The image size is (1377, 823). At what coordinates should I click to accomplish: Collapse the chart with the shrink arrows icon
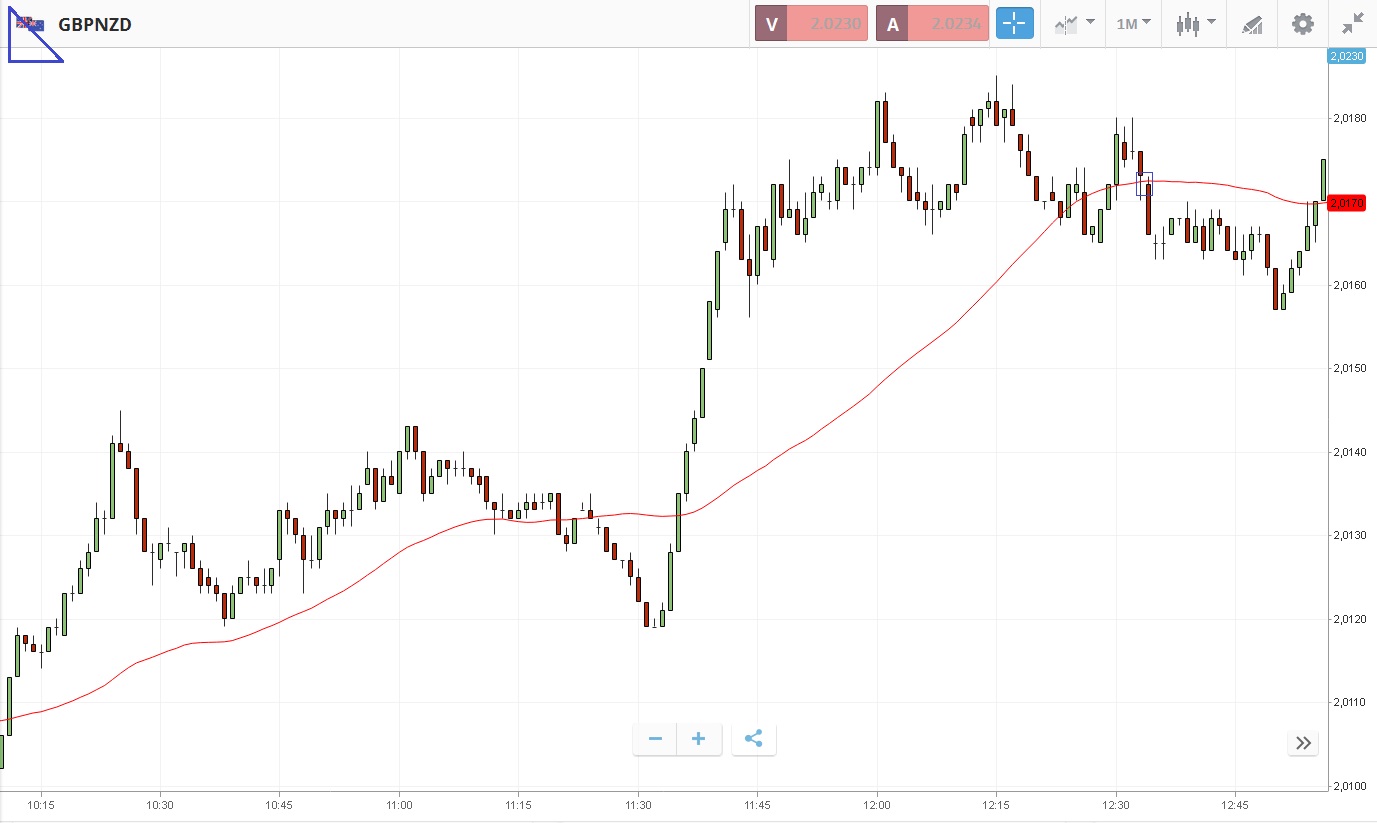[x=1352, y=23]
